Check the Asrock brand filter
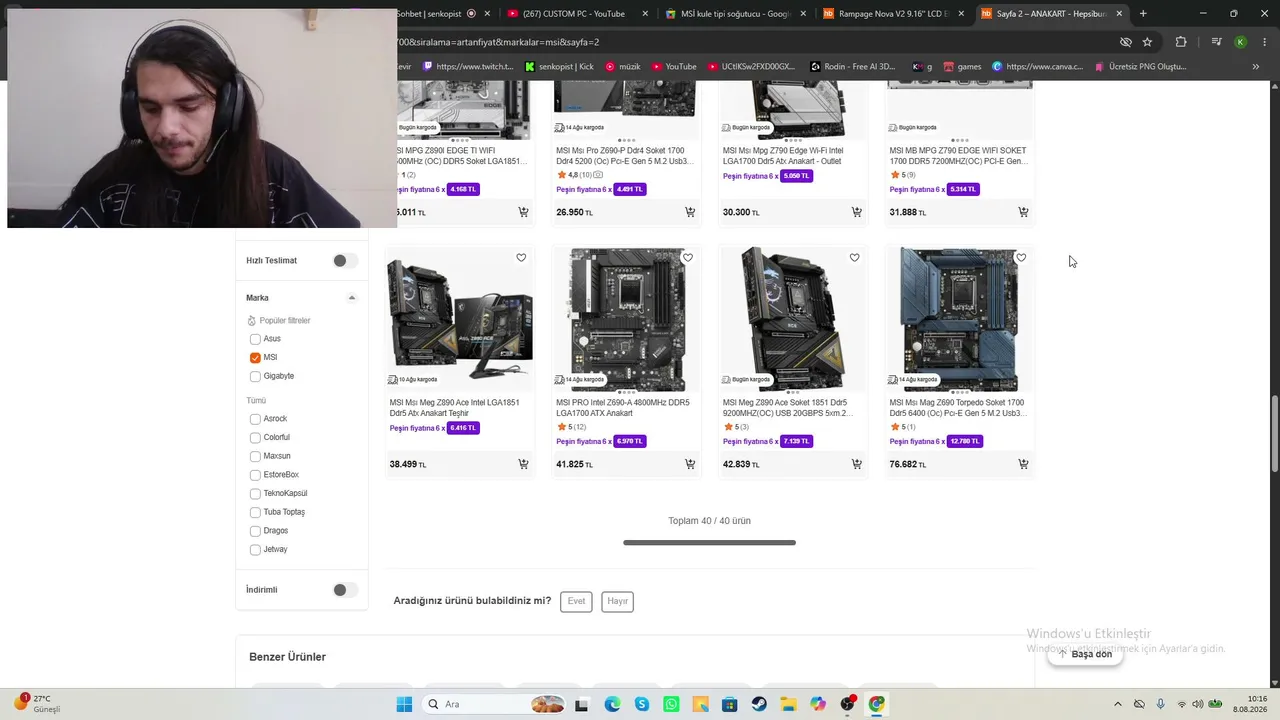Screen dimensions: 1280x720 [255, 419]
